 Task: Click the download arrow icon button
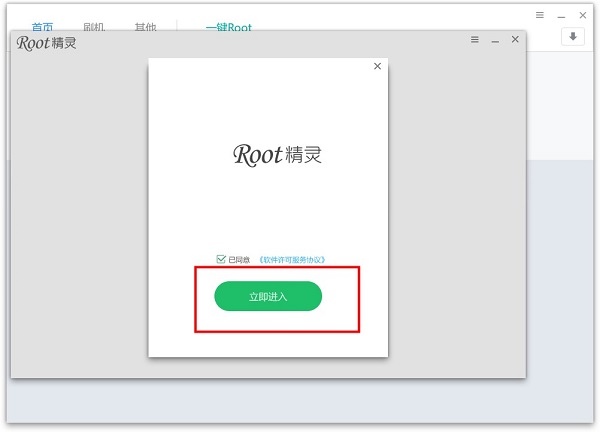tap(573, 37)
